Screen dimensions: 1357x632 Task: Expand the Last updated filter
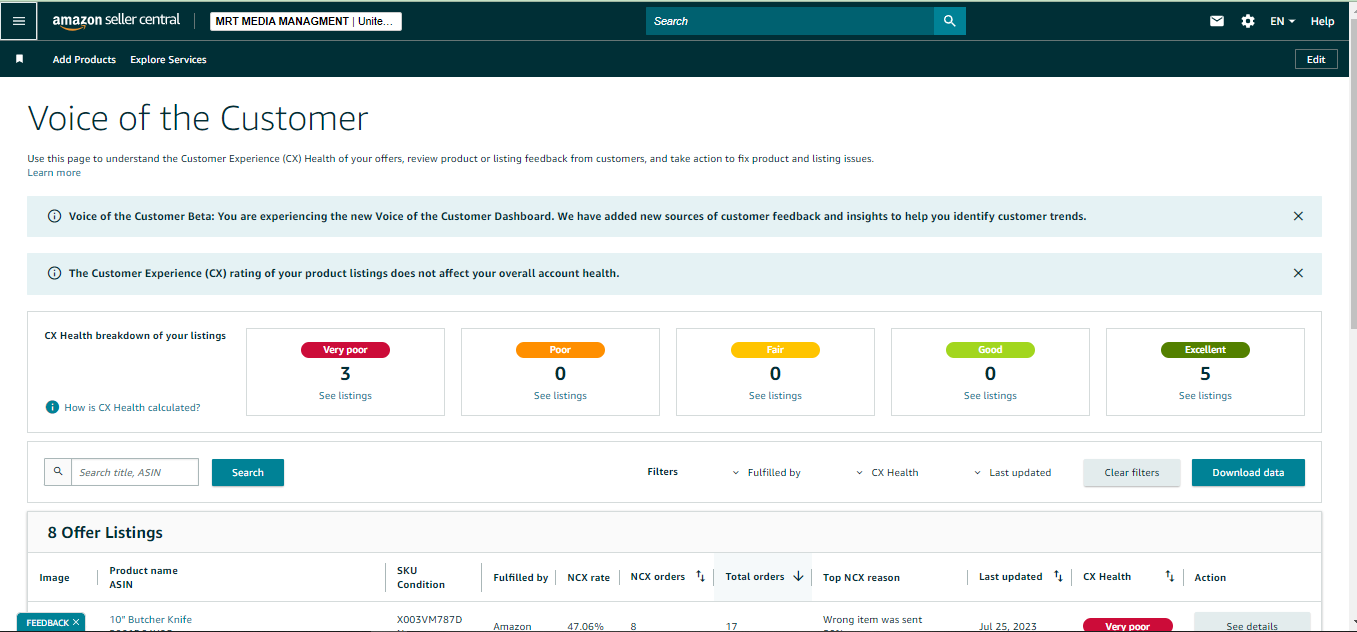click(1013, 472)
